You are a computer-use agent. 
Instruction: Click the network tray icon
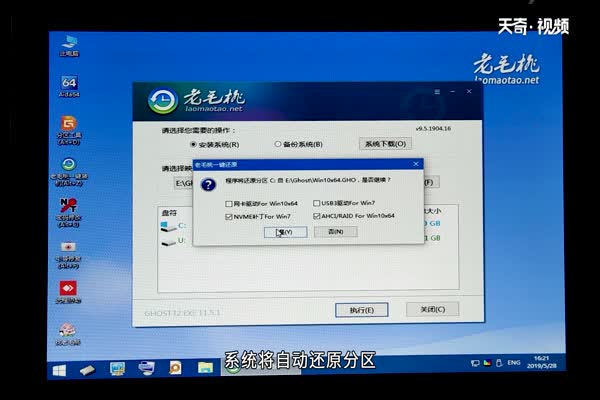pyautogui.click(x=475, y=363)
